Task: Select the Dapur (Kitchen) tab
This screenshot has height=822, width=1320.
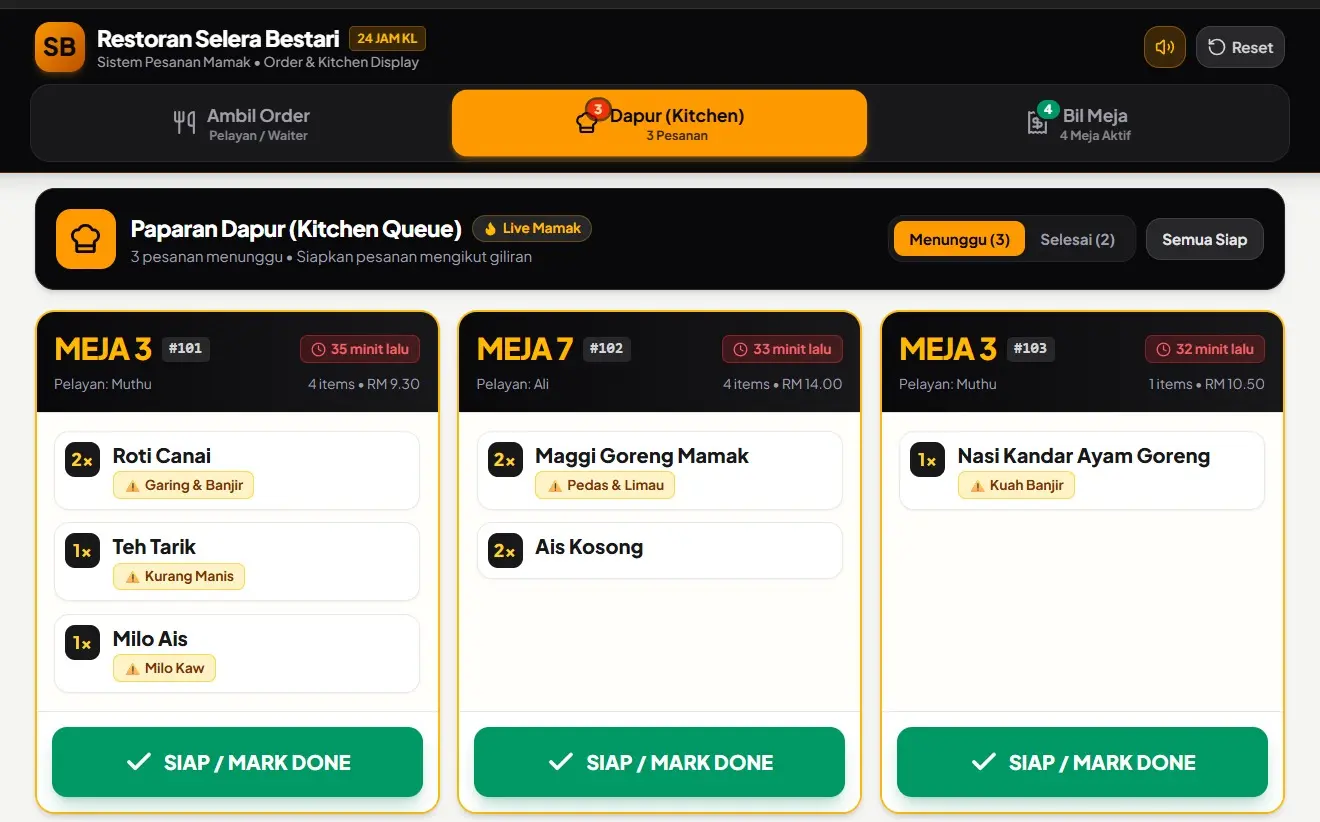Action: [x=659, y=123]
